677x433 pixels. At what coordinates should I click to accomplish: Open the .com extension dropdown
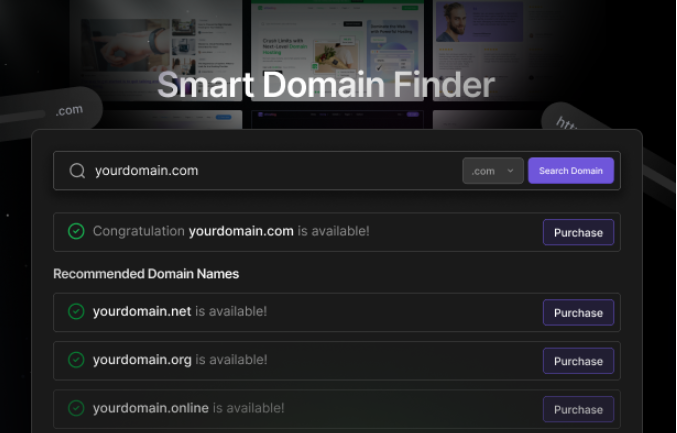[492, 171]
